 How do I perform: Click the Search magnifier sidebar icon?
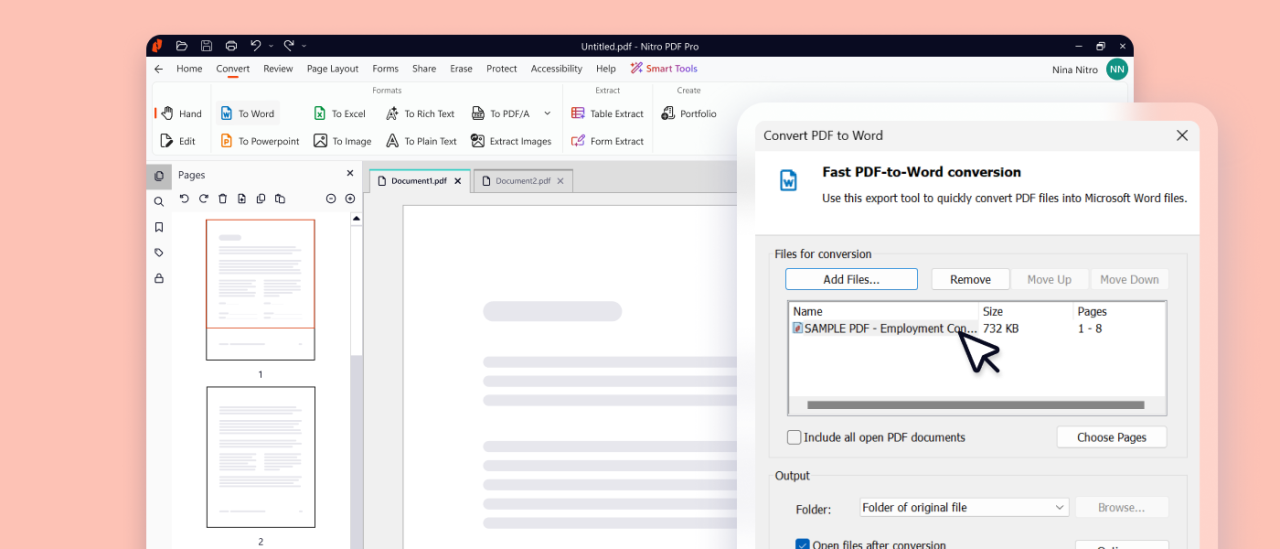click(x=159, y=202)
